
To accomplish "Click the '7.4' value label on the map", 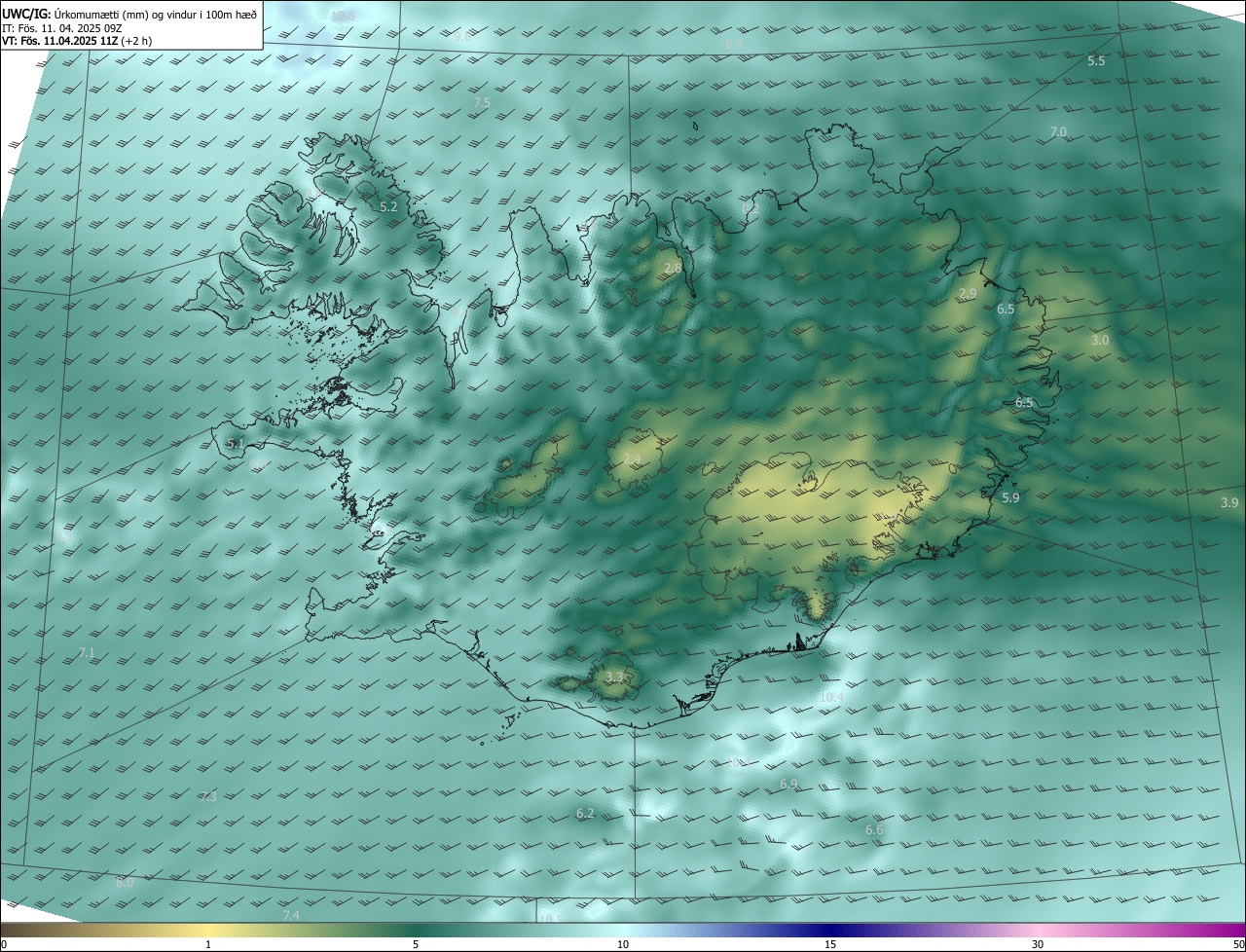I will 291,916.
